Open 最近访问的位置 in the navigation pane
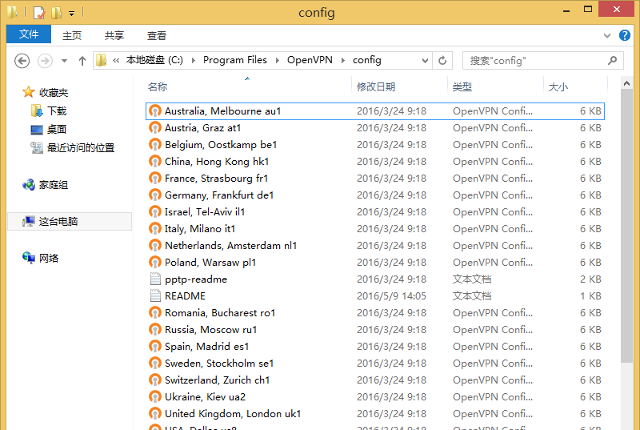Viewport: 640px width, 430px height. pos(81,148)
